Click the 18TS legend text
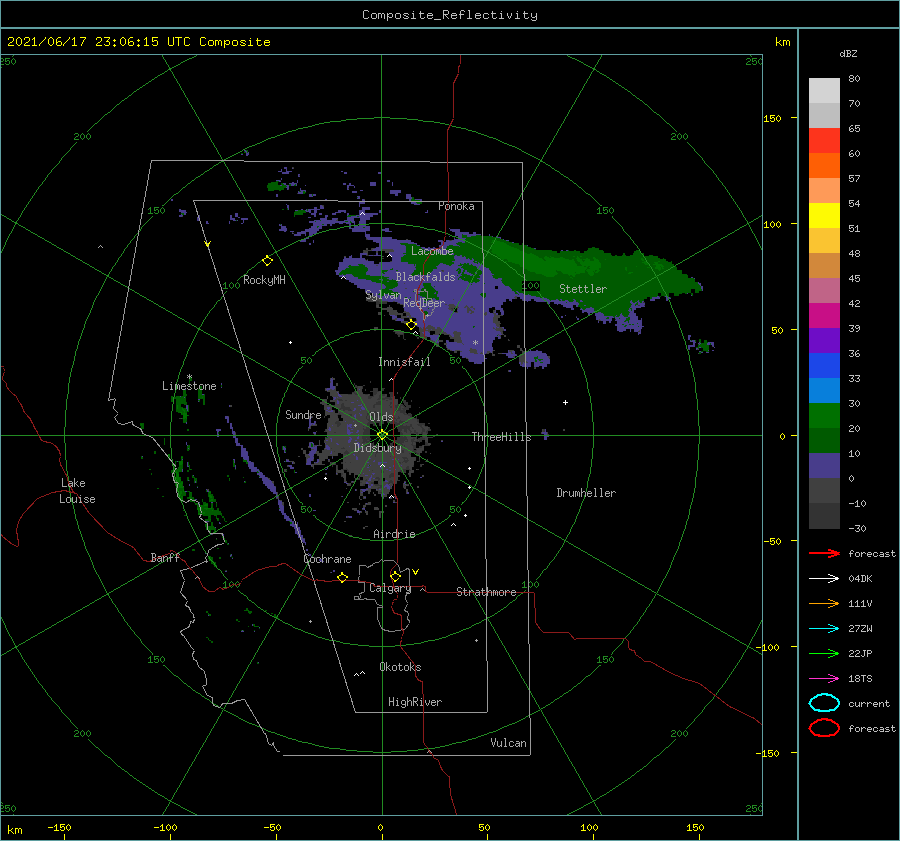 pos(860,679)
